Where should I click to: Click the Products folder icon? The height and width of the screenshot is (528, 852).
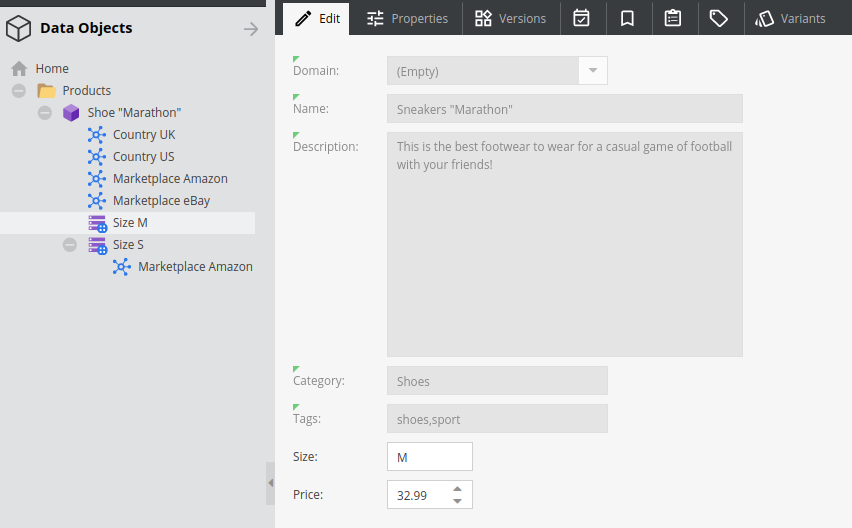[x=47, y=91]
